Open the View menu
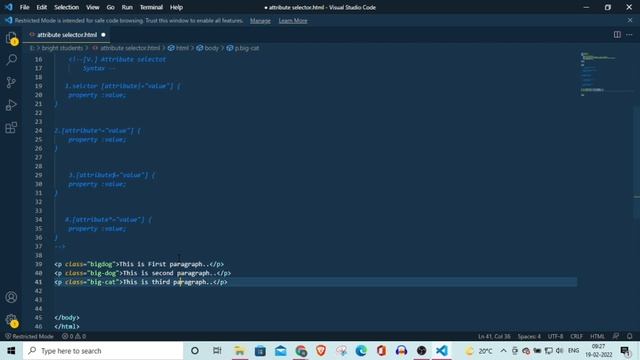The height and width of the screenshot is (360, 640). tap(93, 7)
